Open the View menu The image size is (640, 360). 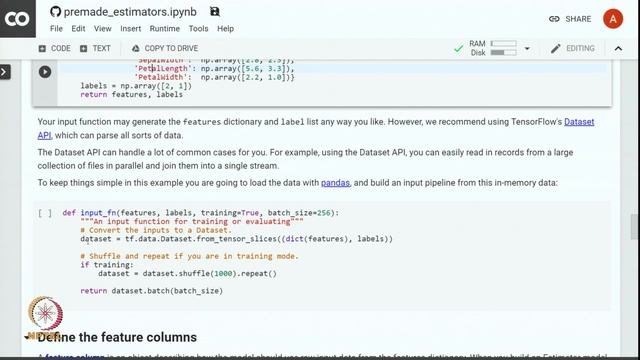(102, 29)
